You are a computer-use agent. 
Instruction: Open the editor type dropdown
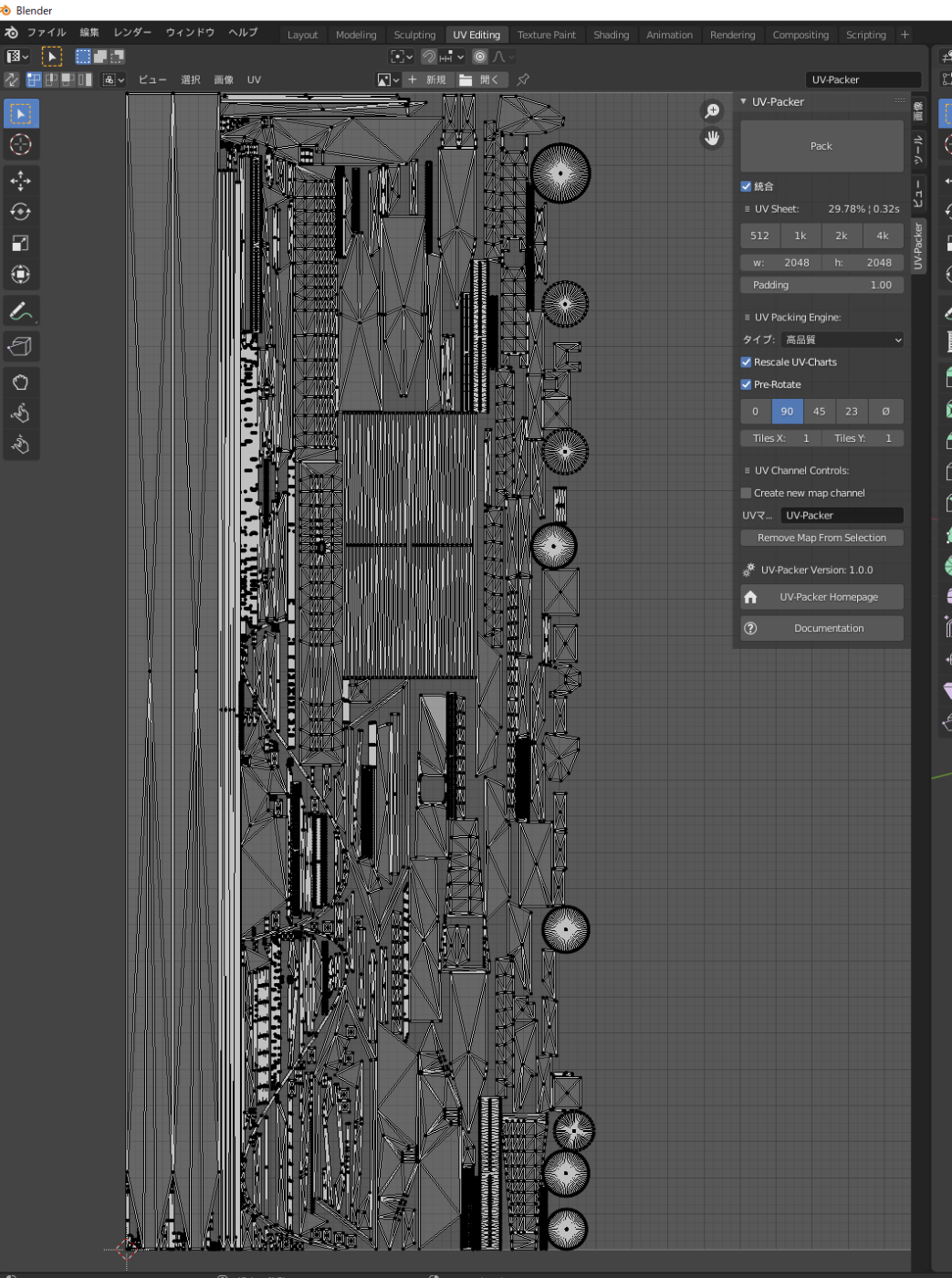pyautogui.click(x=17, y=57)
